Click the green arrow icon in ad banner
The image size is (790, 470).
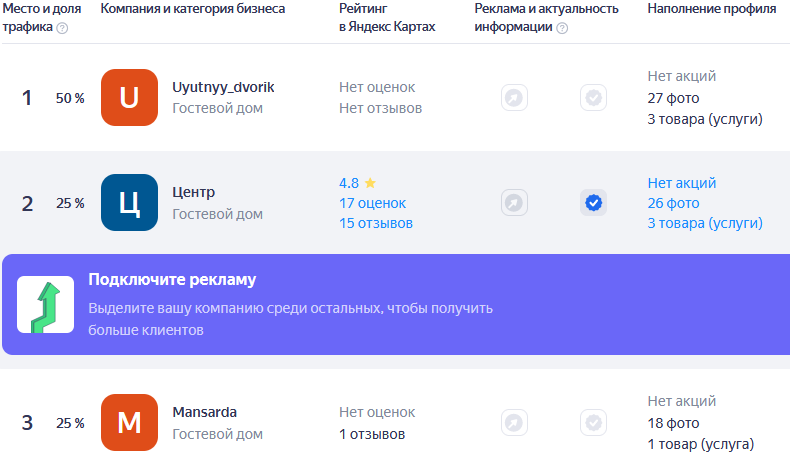point(46,304)
